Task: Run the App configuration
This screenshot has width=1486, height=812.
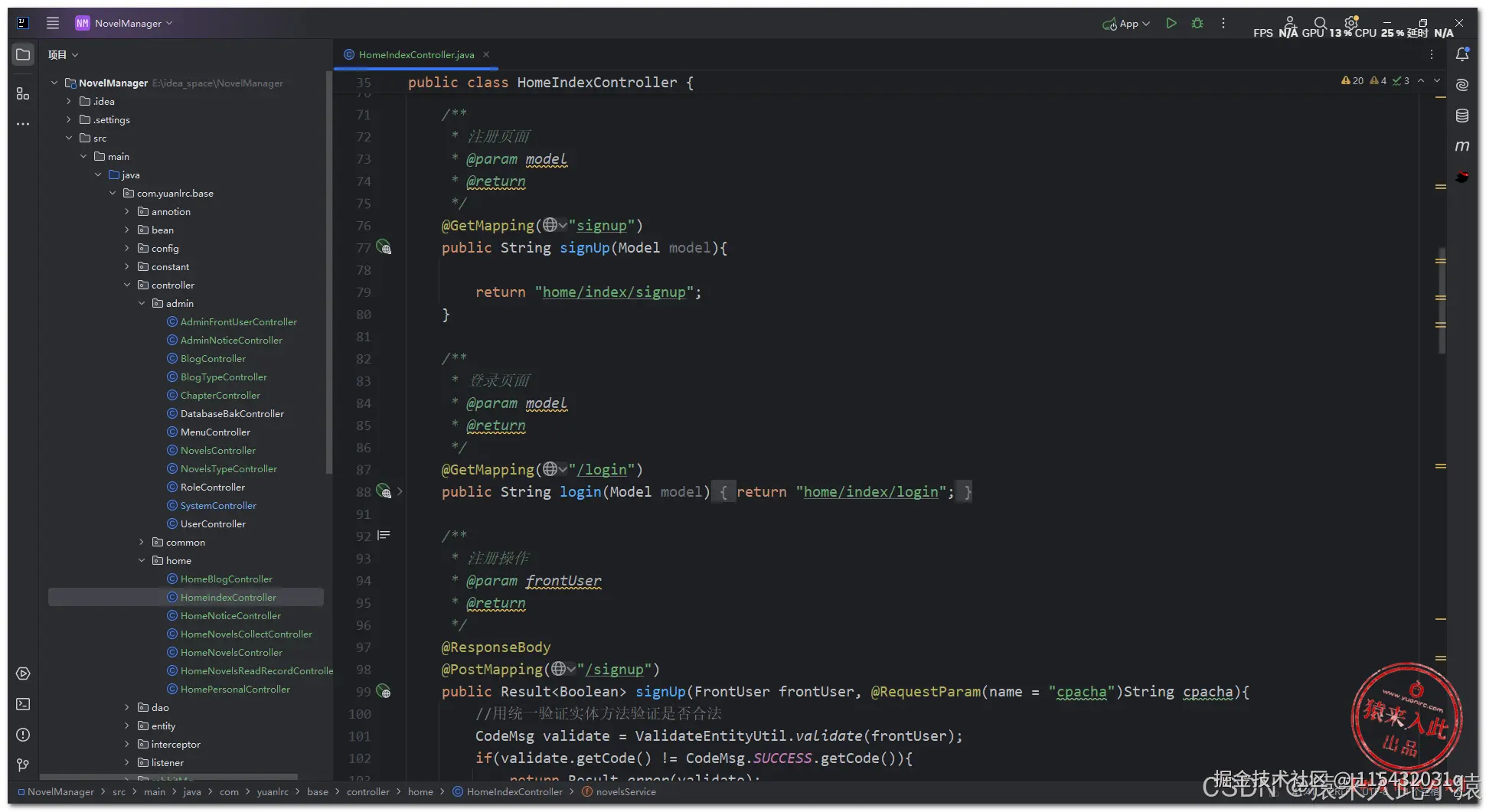Action: click(1171, 23)
